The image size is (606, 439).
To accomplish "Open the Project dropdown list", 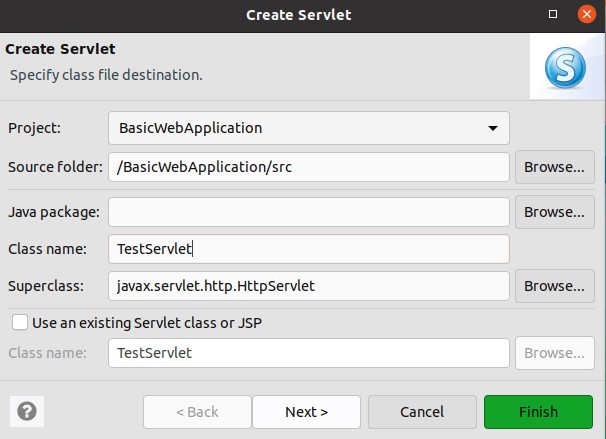I will [x=308, y=128].
